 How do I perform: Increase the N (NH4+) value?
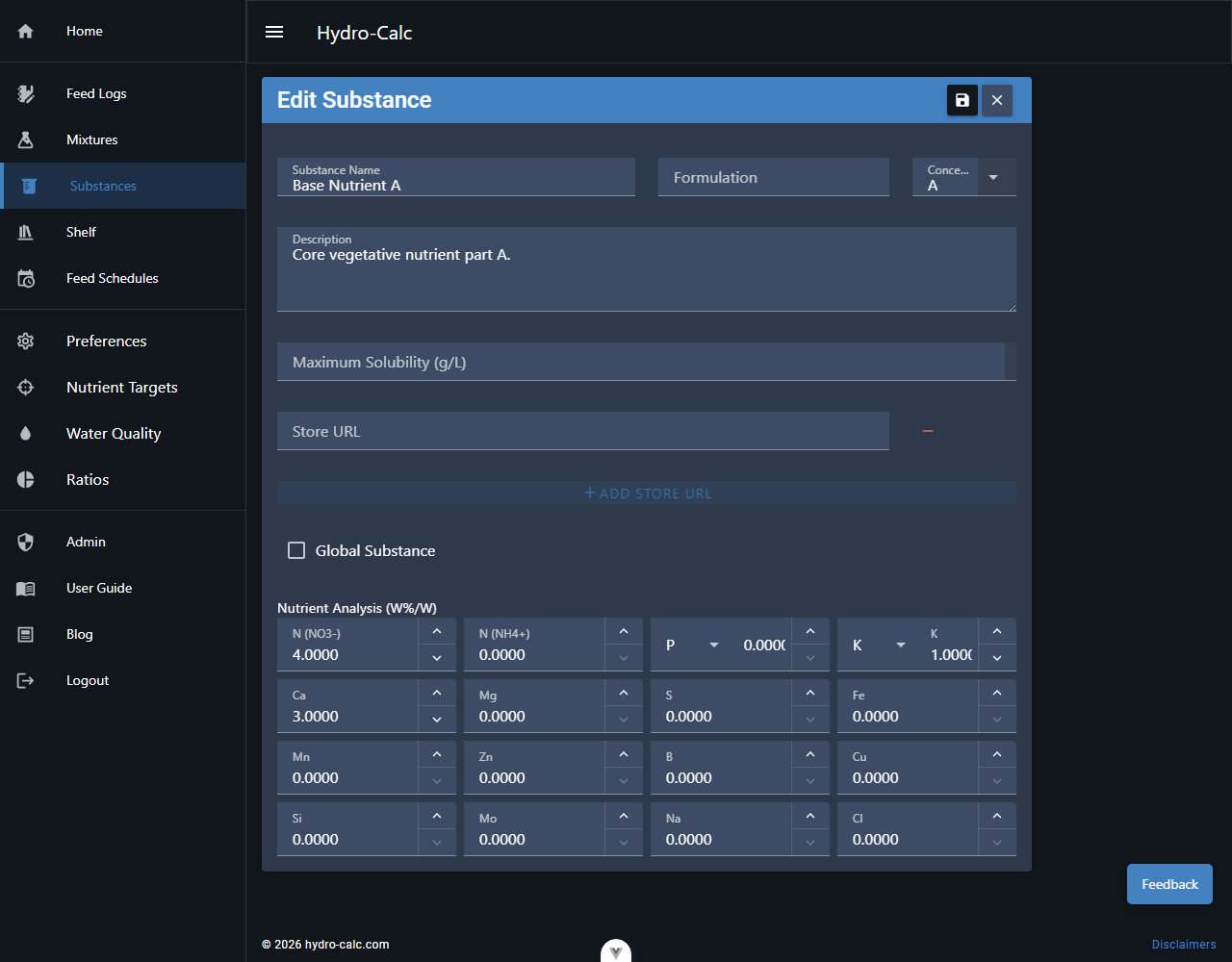coord(624,631)
